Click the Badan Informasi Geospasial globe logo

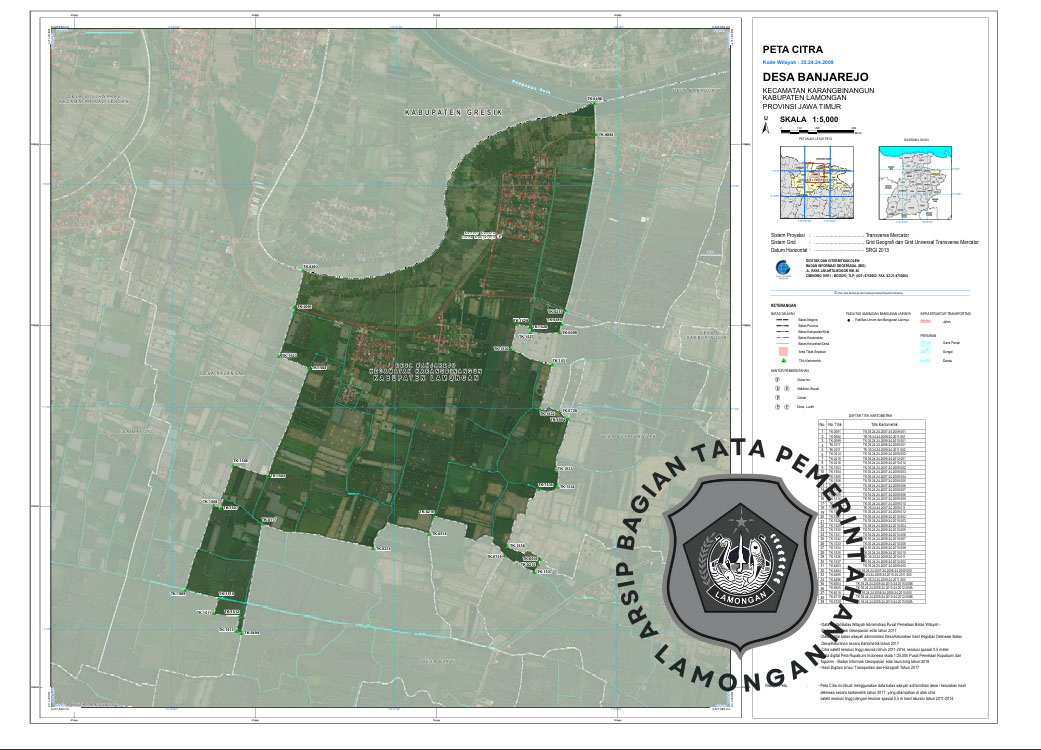[x=782, y=268]
